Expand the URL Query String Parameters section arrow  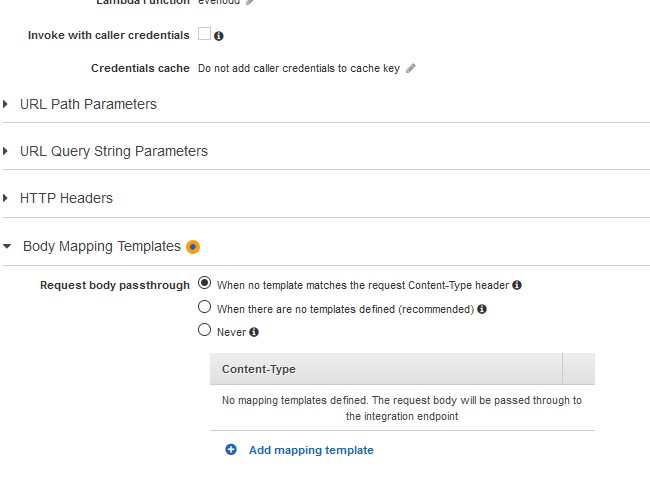5,151
